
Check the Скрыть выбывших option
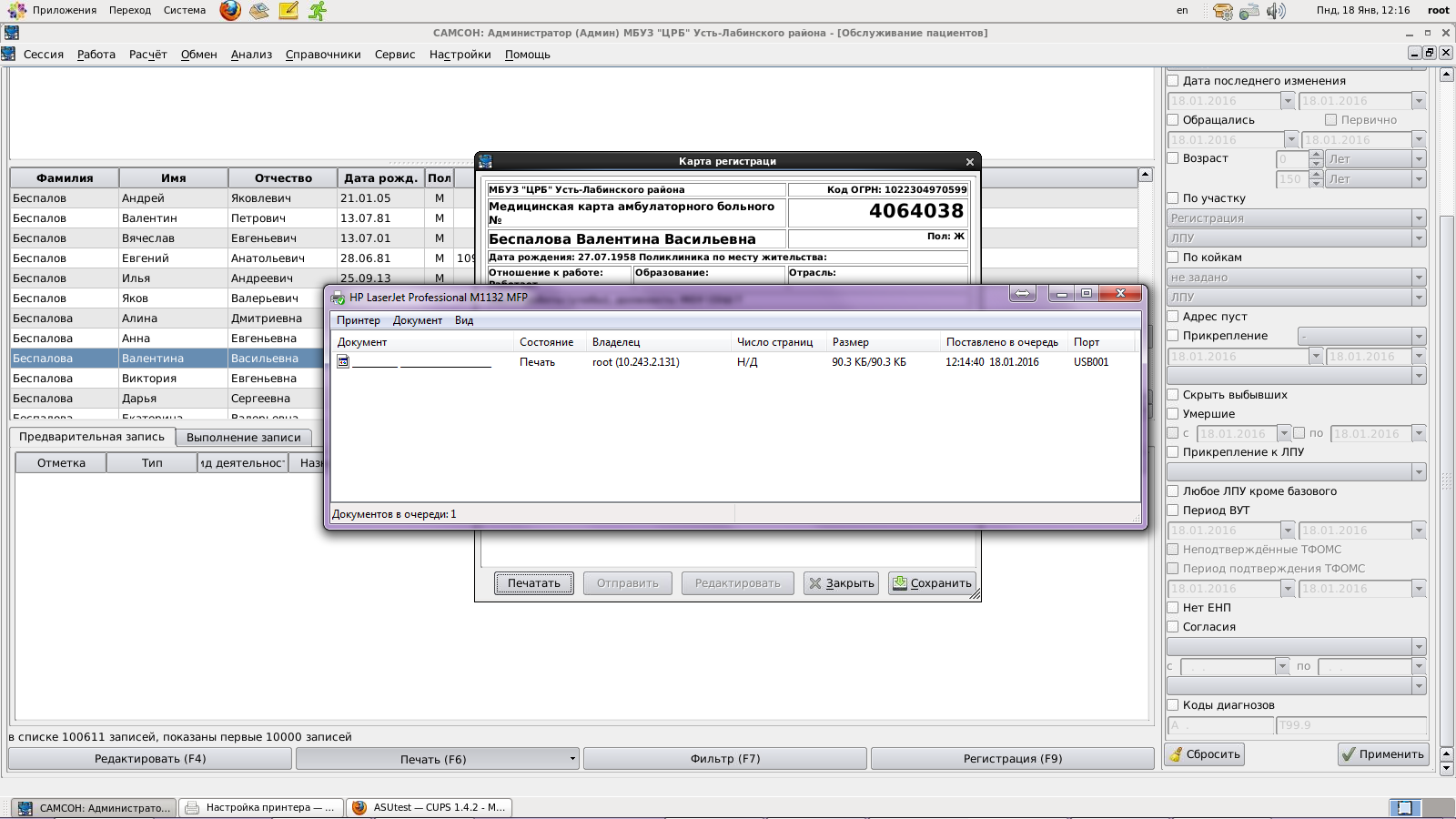click(x=1173, y=395)
